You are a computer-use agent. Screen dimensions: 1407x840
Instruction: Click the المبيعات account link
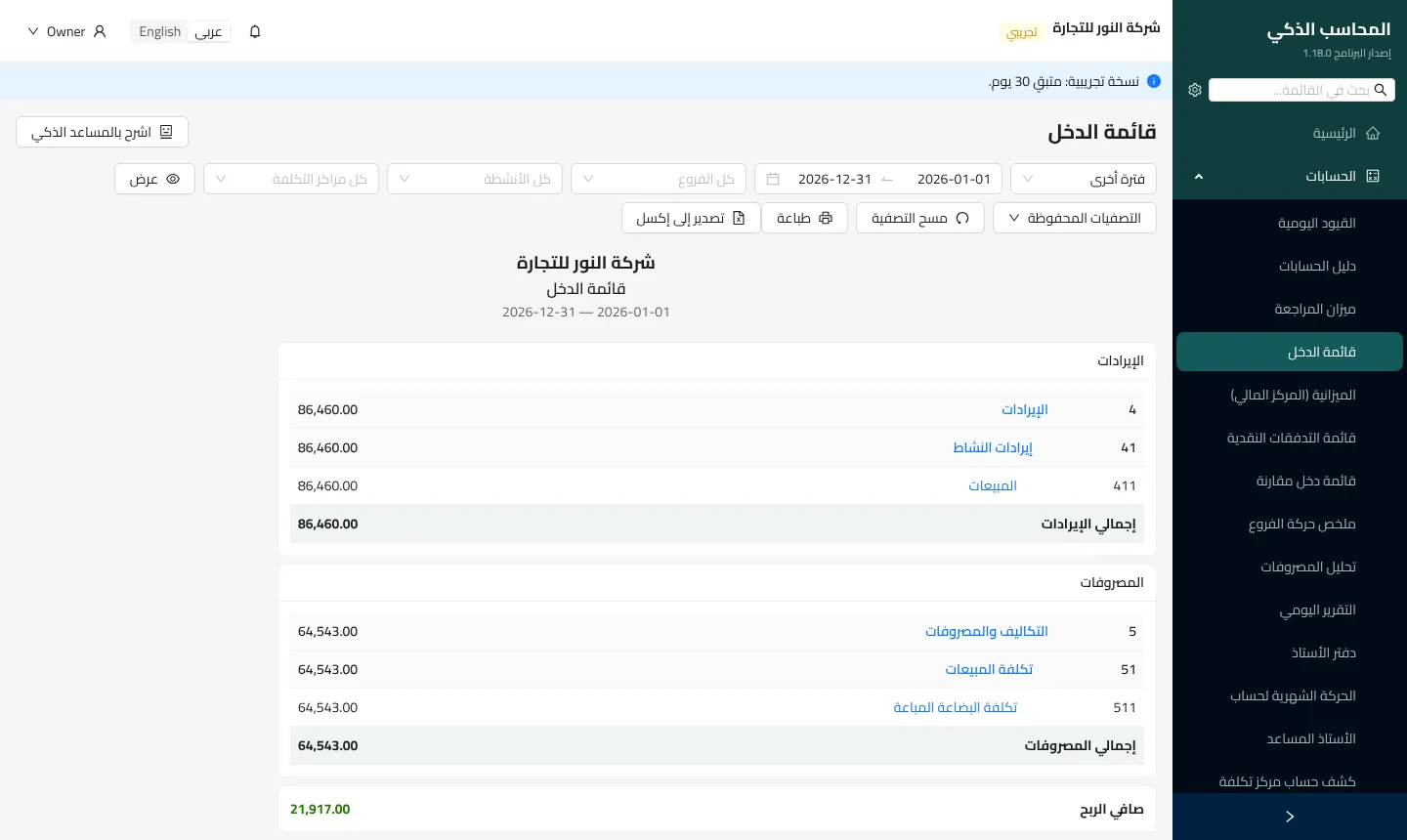point(993,485)
